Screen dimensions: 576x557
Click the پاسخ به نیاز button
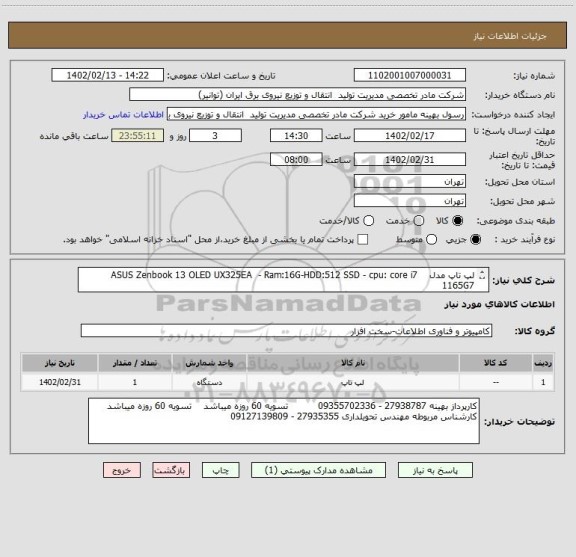tap(435, 470)
